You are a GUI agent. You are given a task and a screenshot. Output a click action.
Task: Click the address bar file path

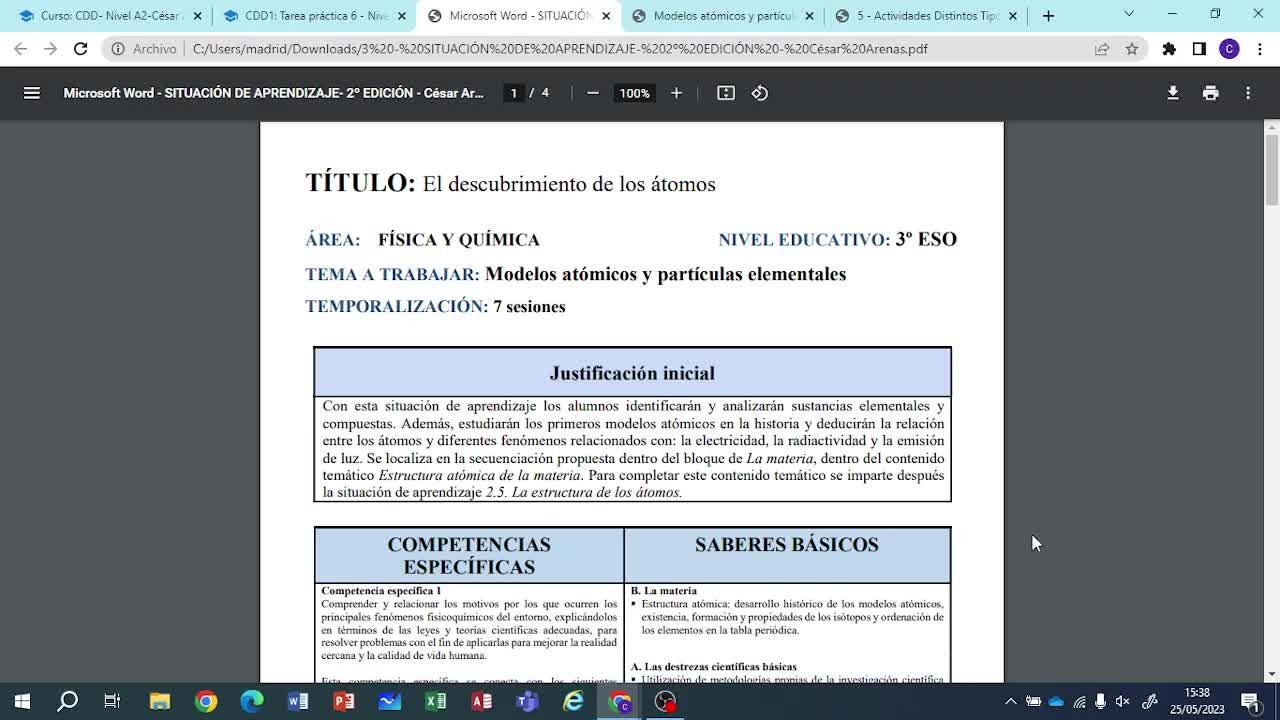point(560,49)
